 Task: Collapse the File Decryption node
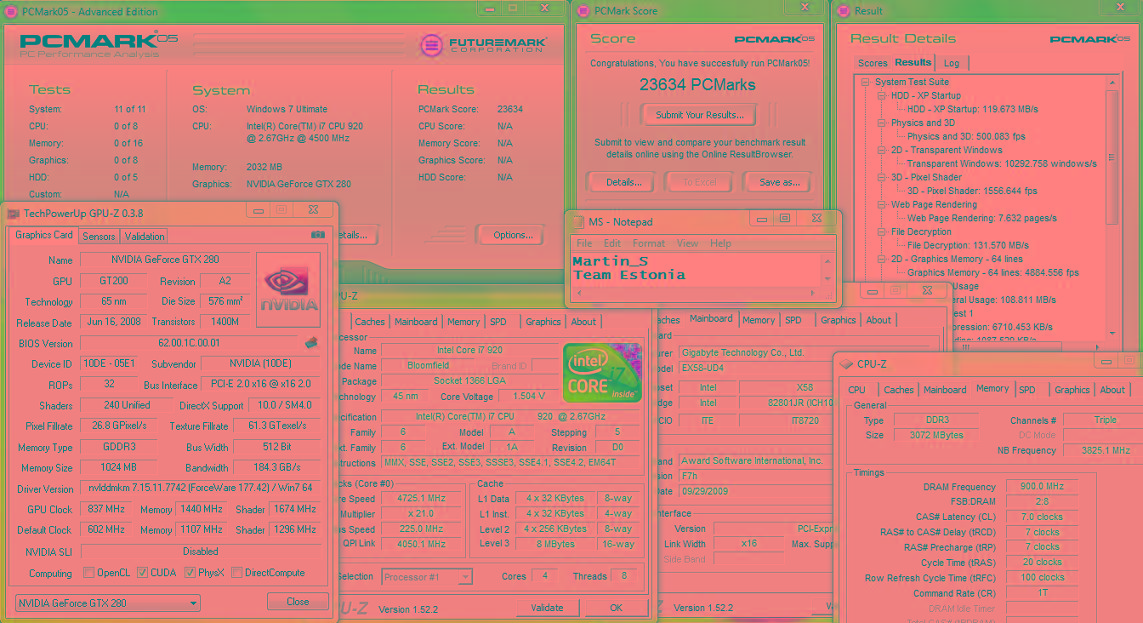pos(881,232)
